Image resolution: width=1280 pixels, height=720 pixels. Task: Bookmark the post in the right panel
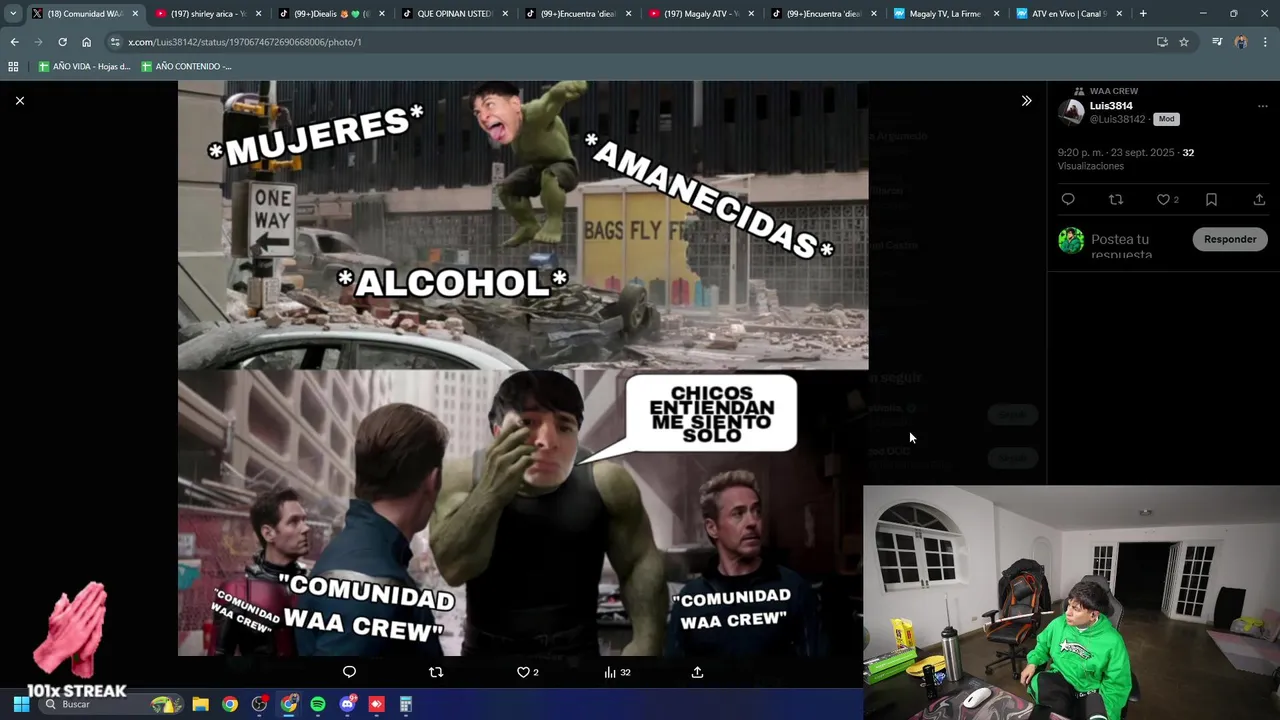click(x=1211, y=199)
